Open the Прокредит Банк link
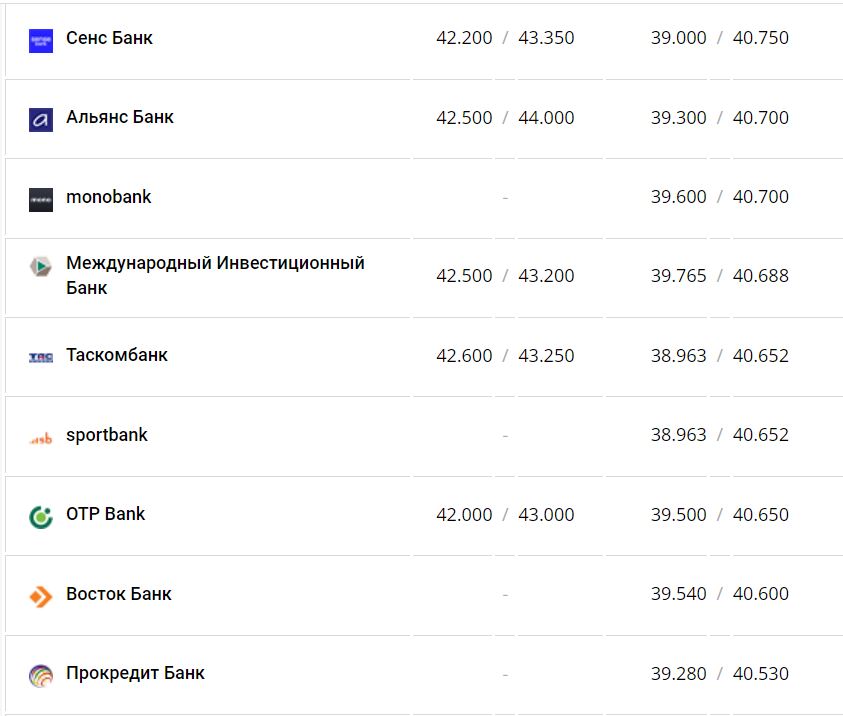 (x=135, y=673)
